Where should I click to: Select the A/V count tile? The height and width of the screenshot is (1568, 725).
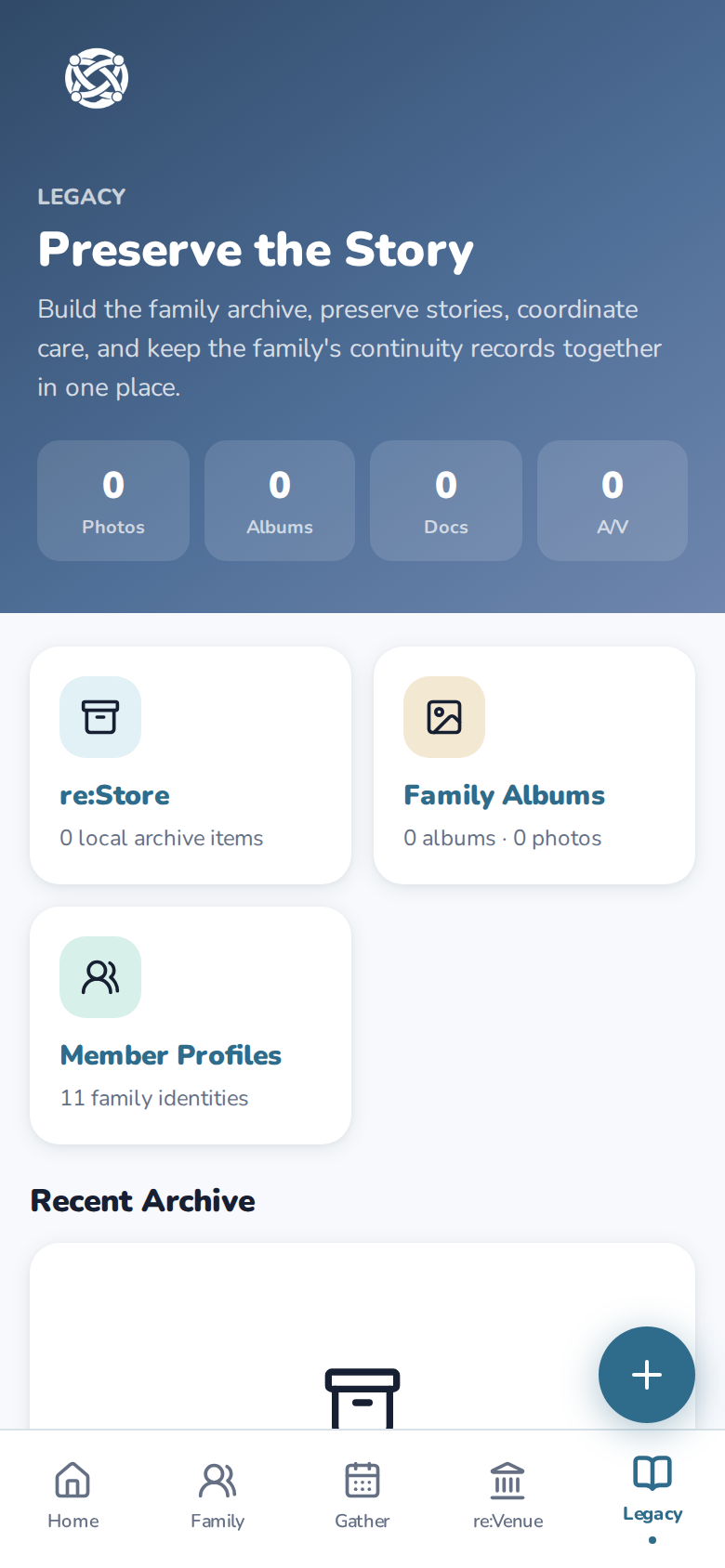click(613, 501)
